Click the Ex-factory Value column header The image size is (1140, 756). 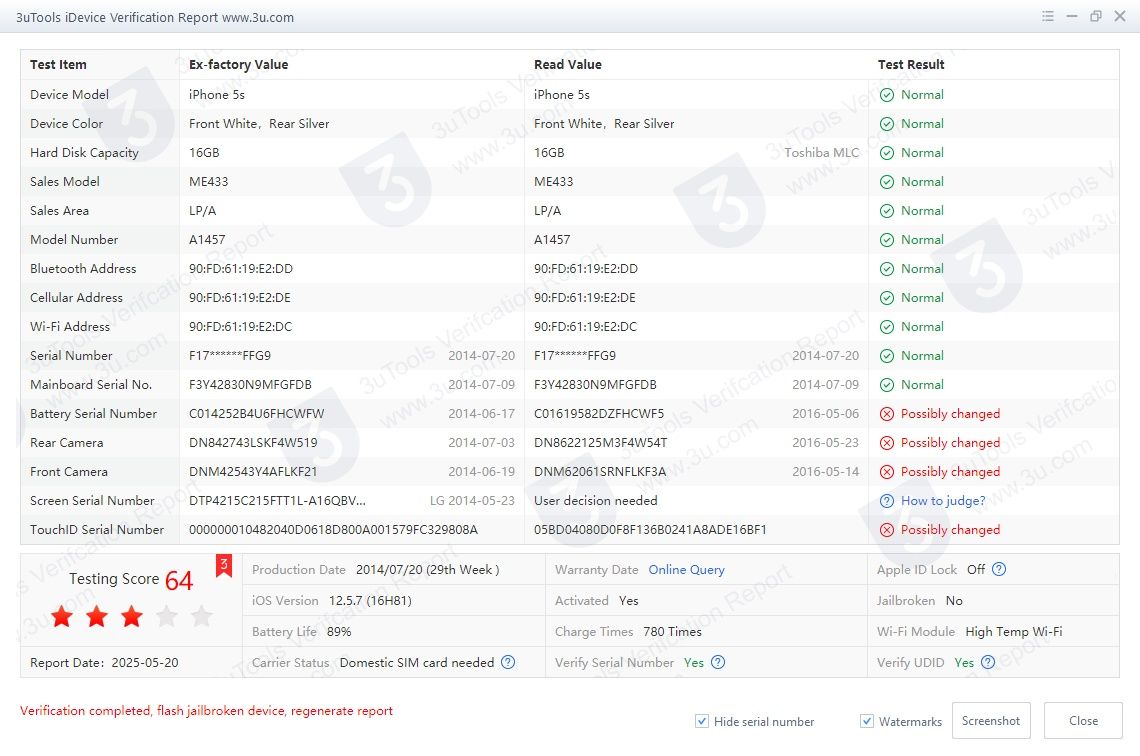tap(238, 65)
